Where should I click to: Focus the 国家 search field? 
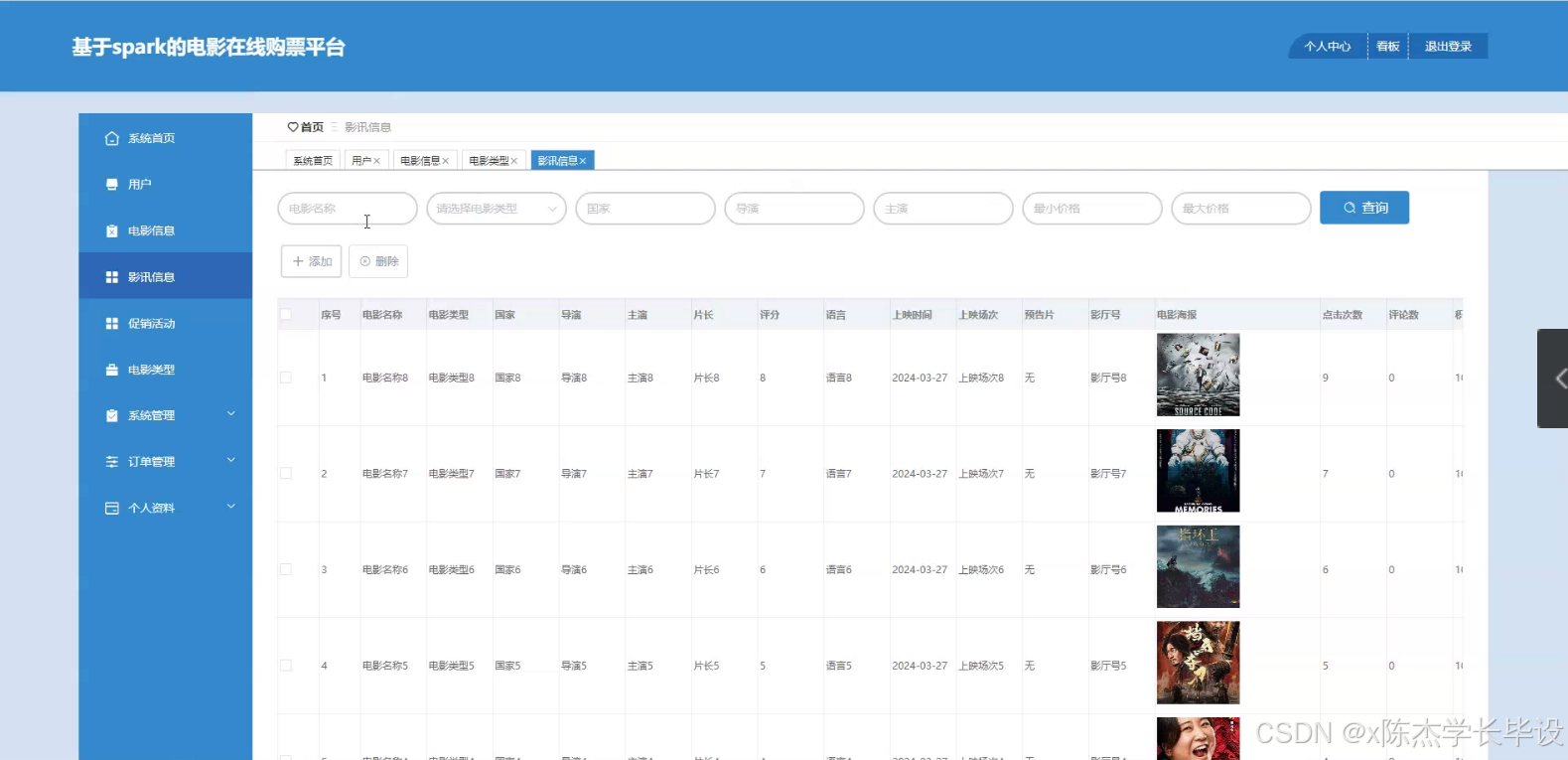point(645,209)
